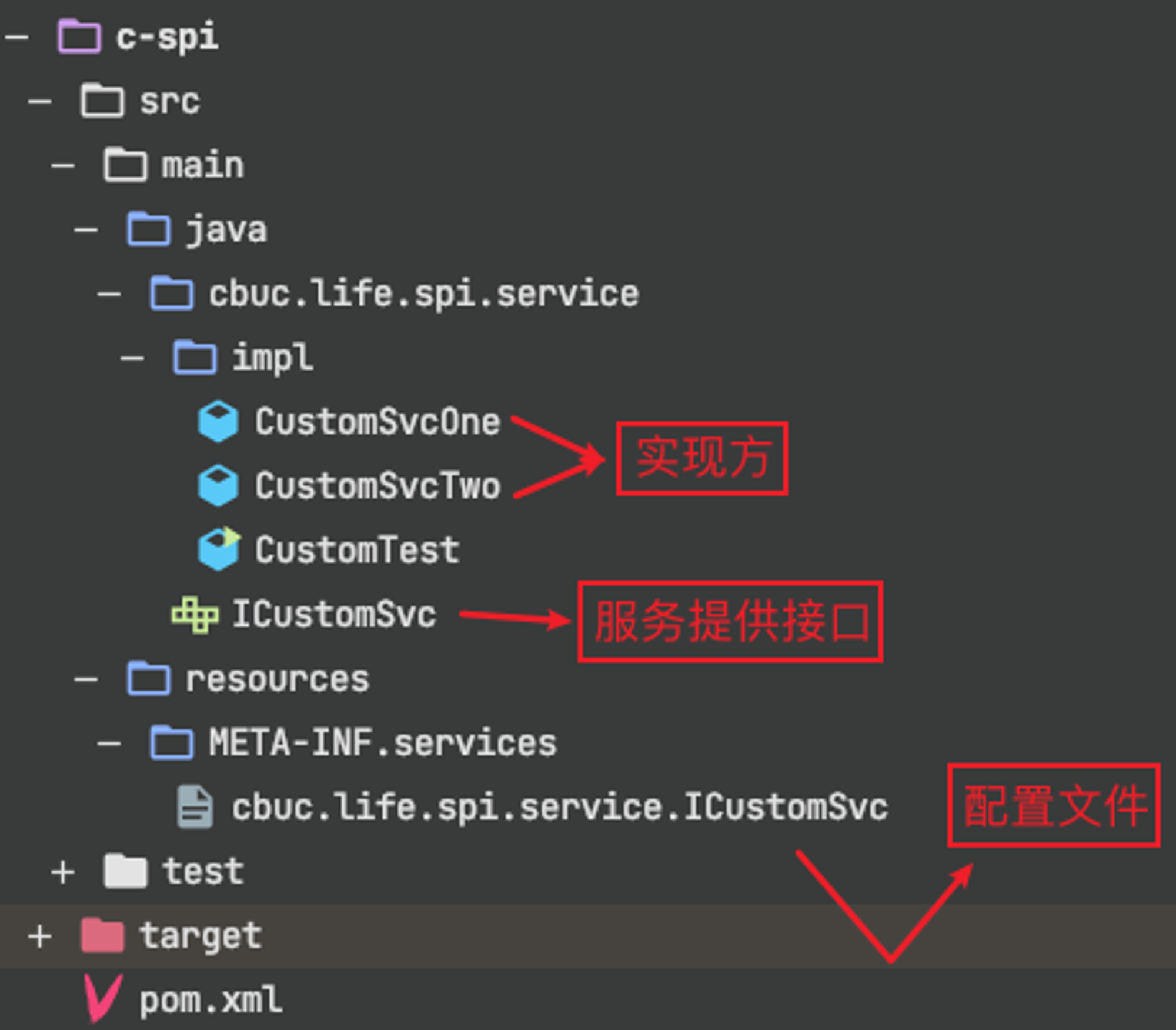This screenshot has height=1030, width=1176.
Task: Click the white test folder icon
Action: coord(125,871)
